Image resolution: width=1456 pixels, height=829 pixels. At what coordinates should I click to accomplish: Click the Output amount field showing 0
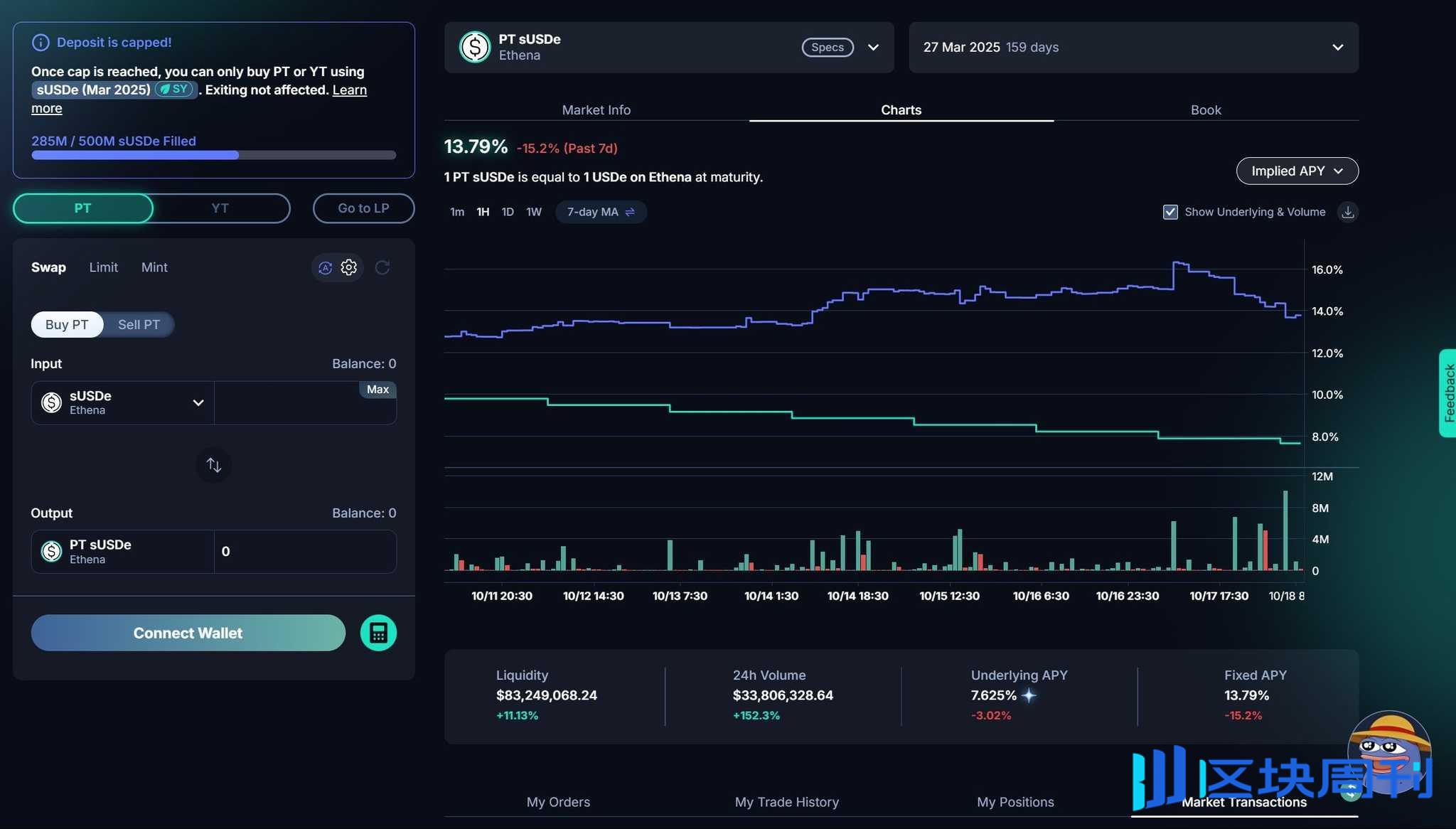coord(305,552)
